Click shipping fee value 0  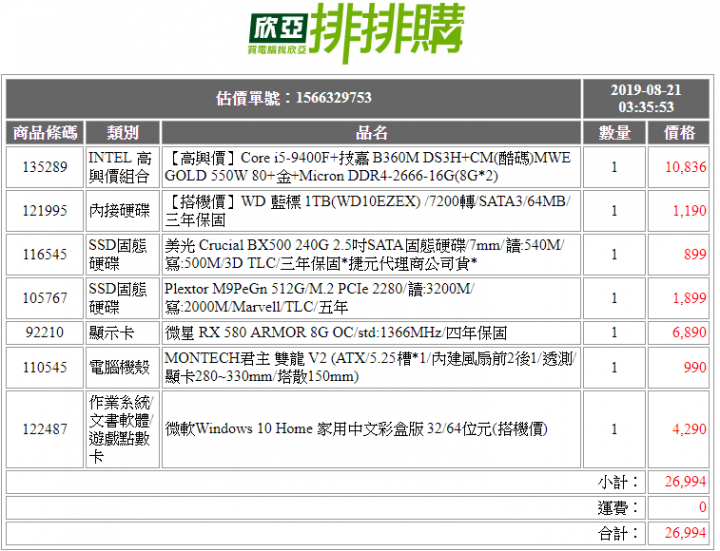coord(703,507)
